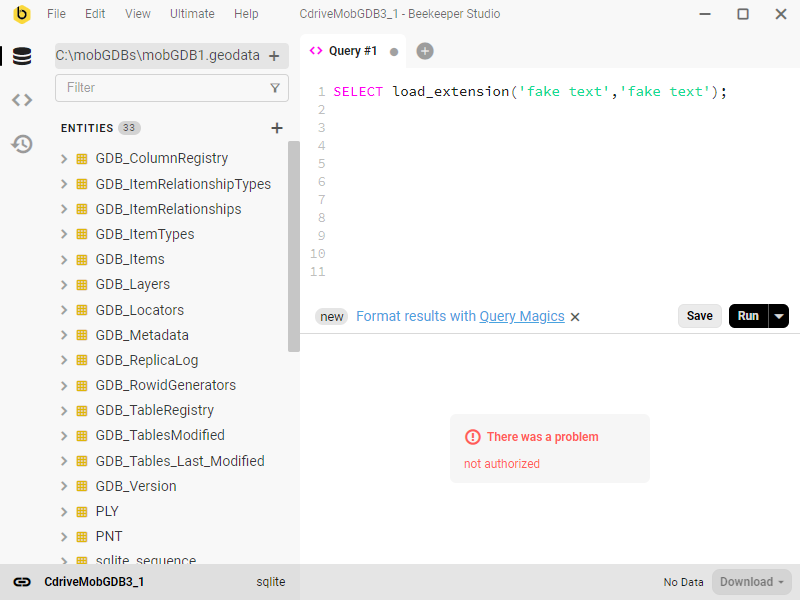
Task: Click the Query #1 tab code icon
Action: click(316, 51)
